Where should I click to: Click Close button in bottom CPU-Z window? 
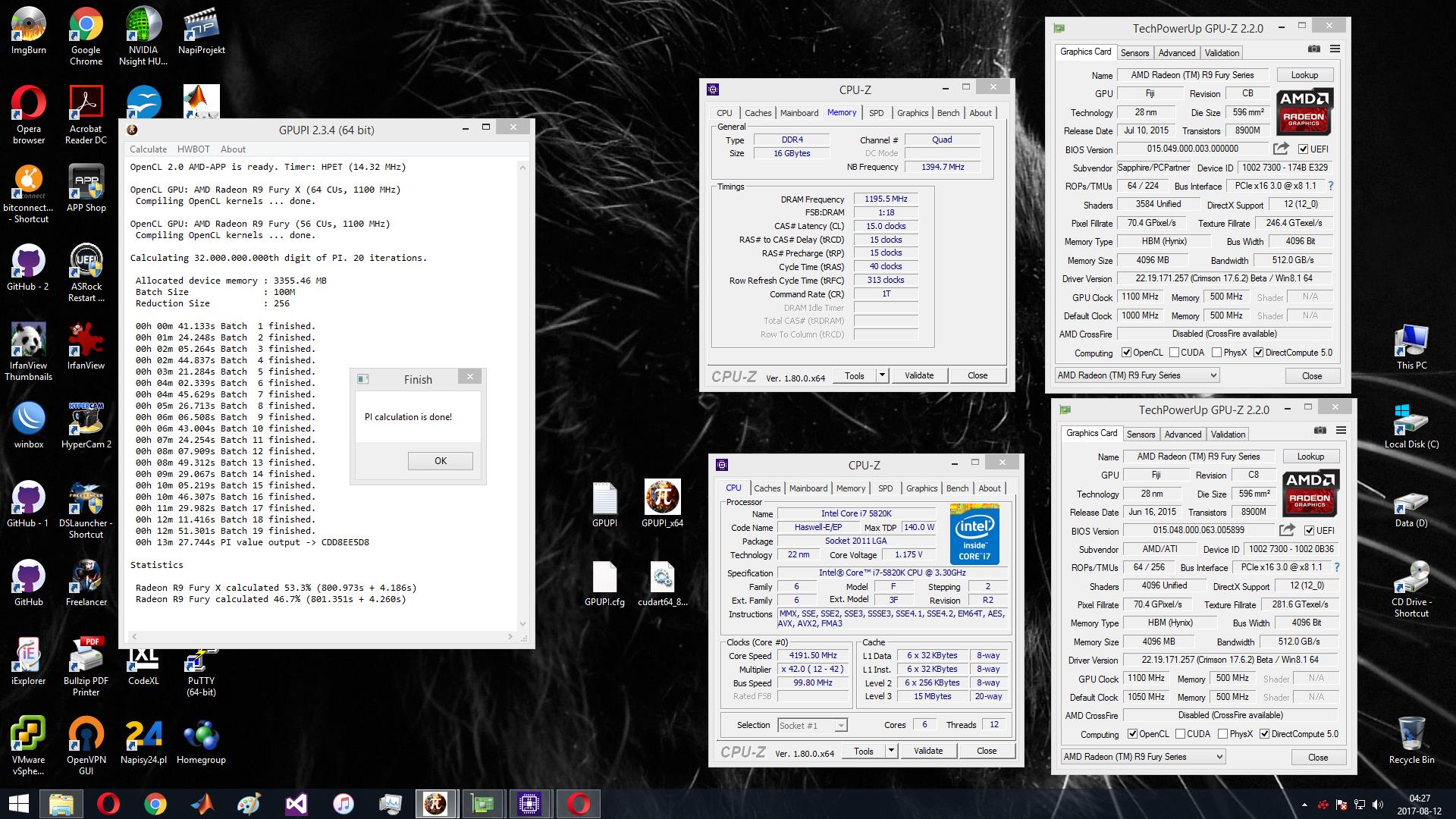(987, 751)
